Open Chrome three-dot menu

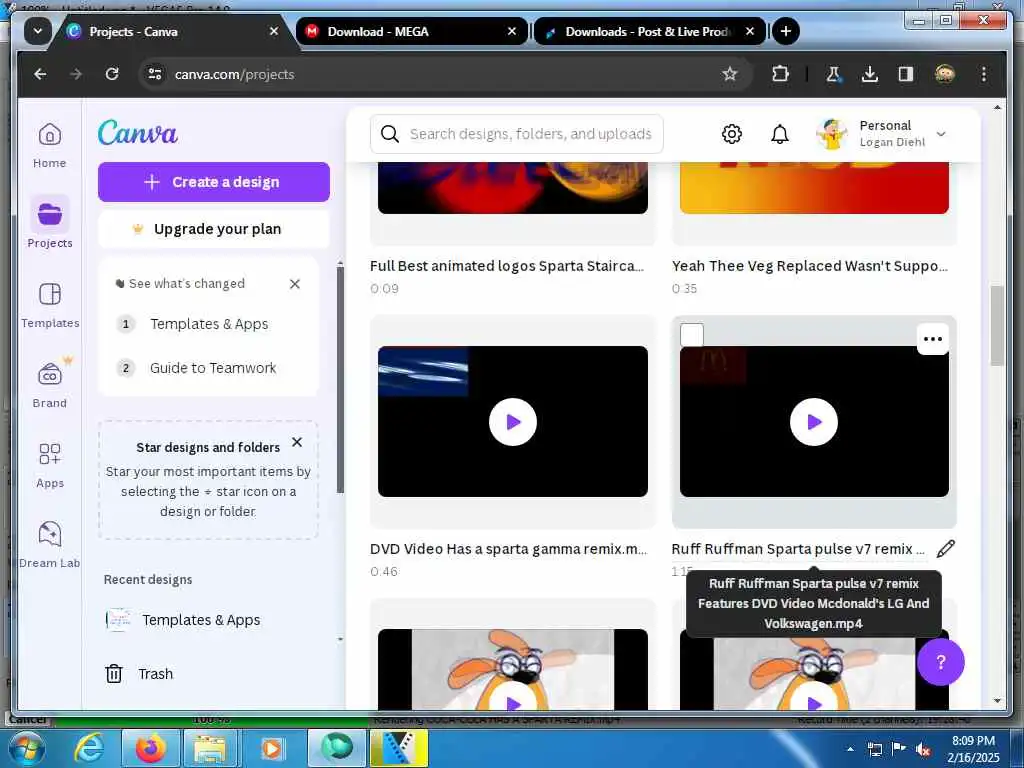tap(984, 74)
